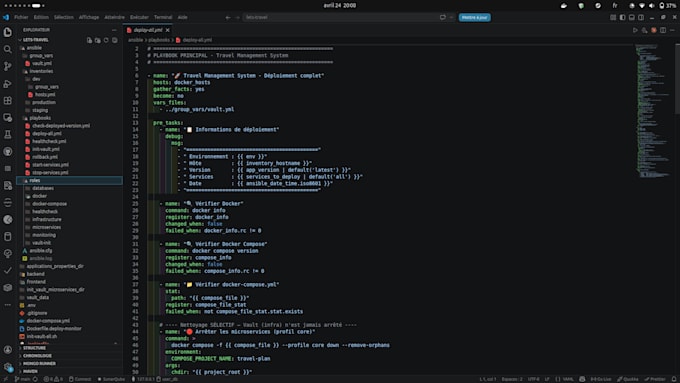The width and height of the screenshot is (680, 383).
Task: Open the Remote Explorer view
Action: [8, 117]
